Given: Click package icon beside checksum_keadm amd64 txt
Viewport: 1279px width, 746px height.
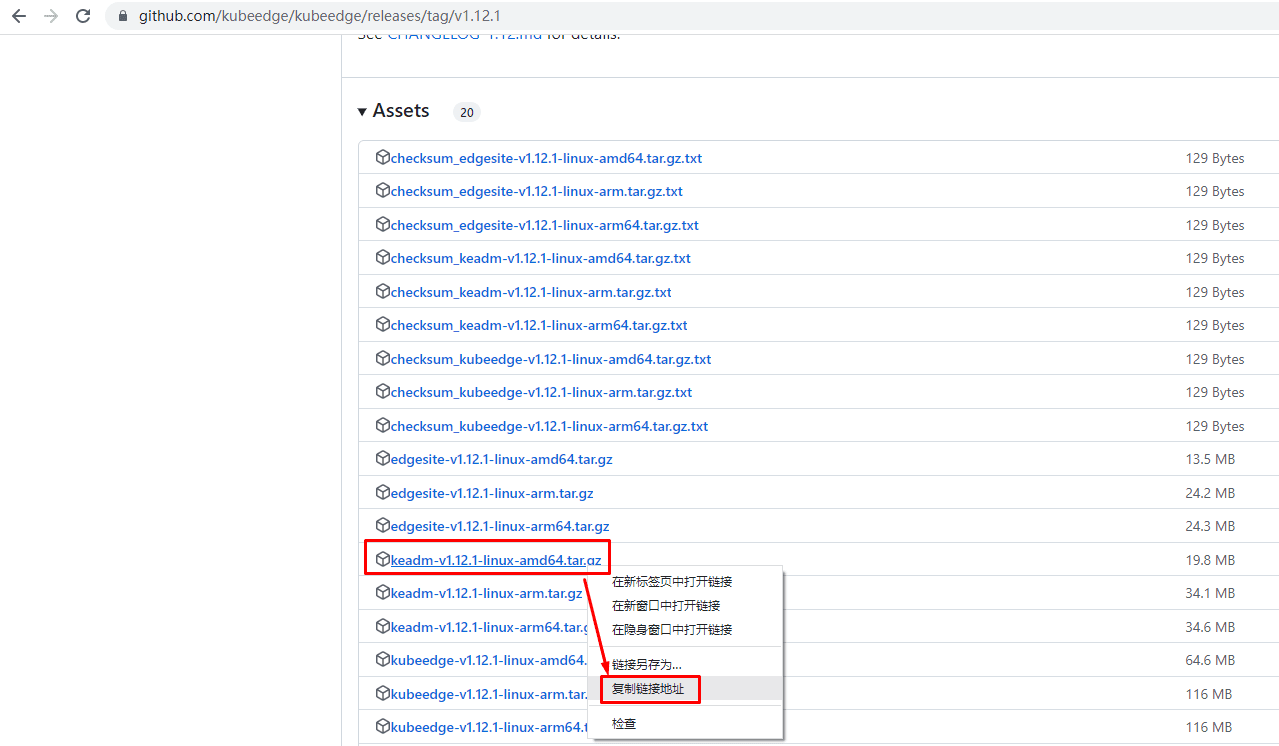Looking at the screenshot, I should coord(382,258).
